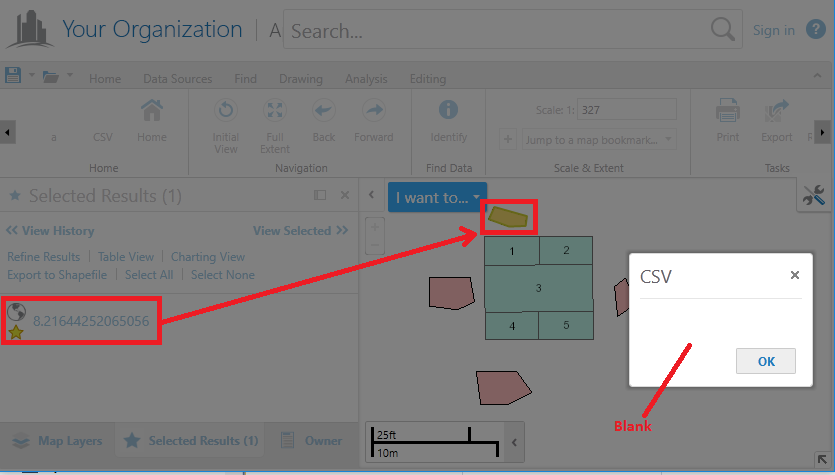This screenshot has width=835, height=475.
Task: Zoom in with the plus button
Action: click(375, 227)
